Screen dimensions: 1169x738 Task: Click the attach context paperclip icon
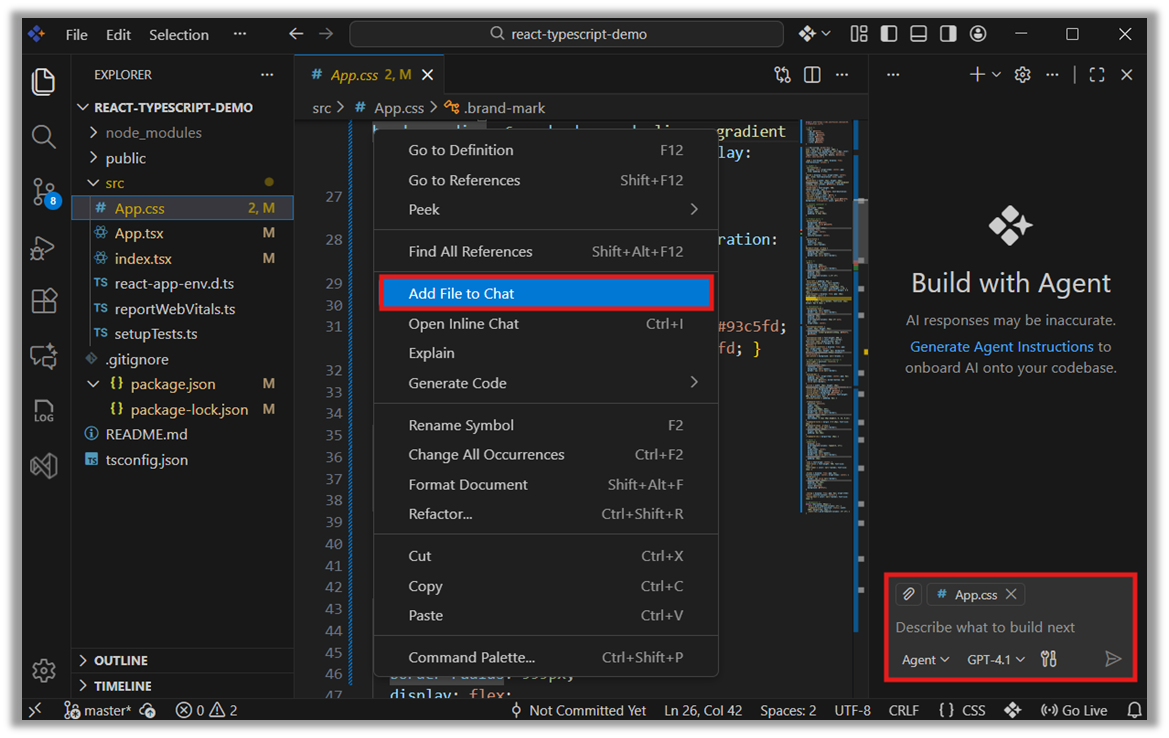point(908,594)
